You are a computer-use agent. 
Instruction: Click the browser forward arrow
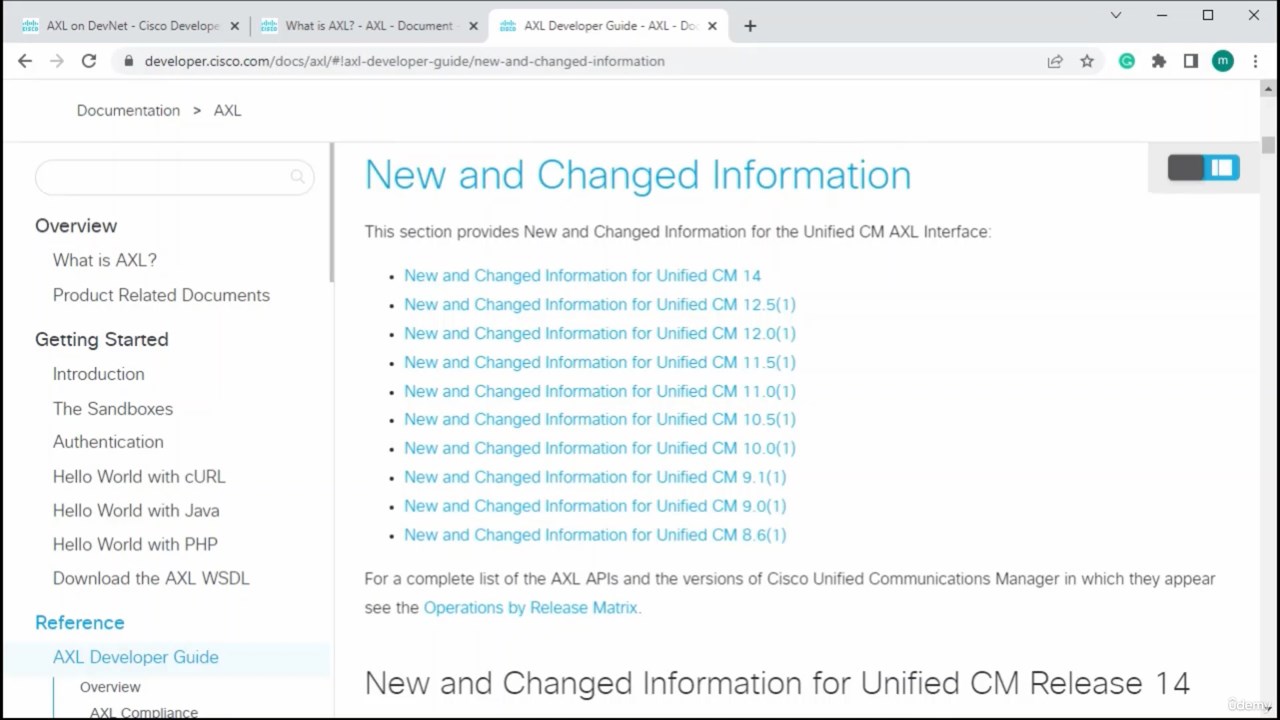[x=57, y=61]
